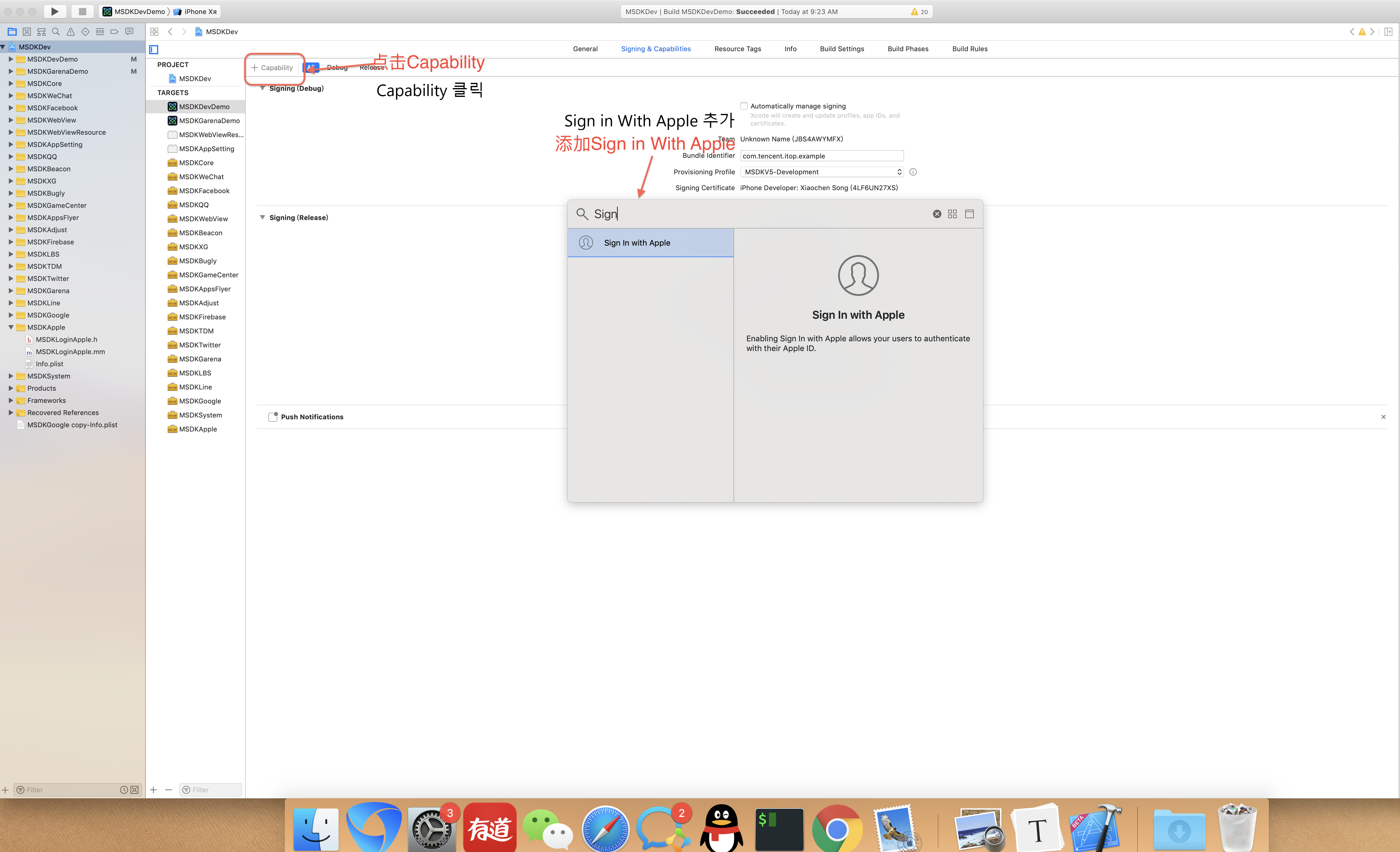
Task: Click the add target plus button
Action: coord(153,790)
